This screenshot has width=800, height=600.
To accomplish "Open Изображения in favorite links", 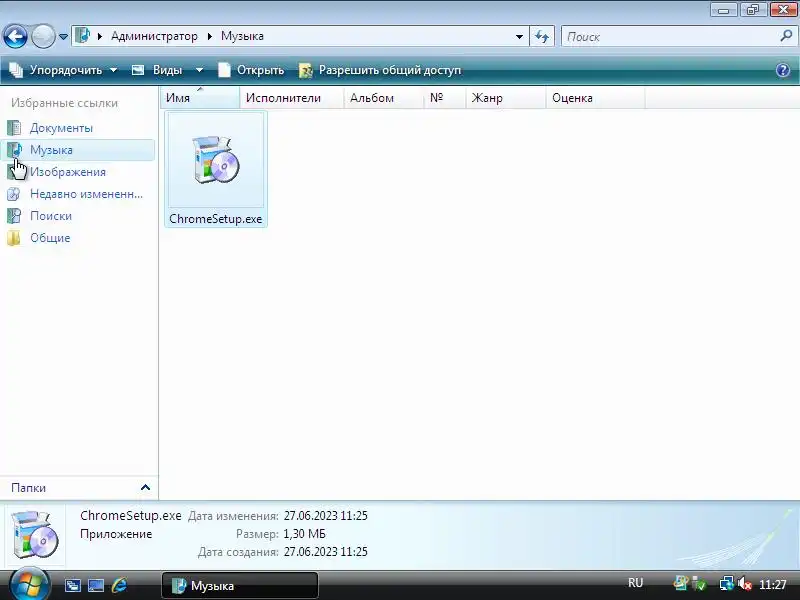I will click(68, 172).
